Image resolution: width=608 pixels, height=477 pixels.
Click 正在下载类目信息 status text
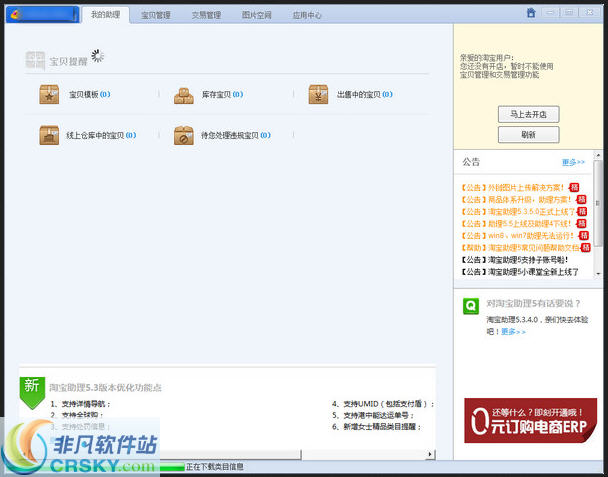[x=215, y=467]
